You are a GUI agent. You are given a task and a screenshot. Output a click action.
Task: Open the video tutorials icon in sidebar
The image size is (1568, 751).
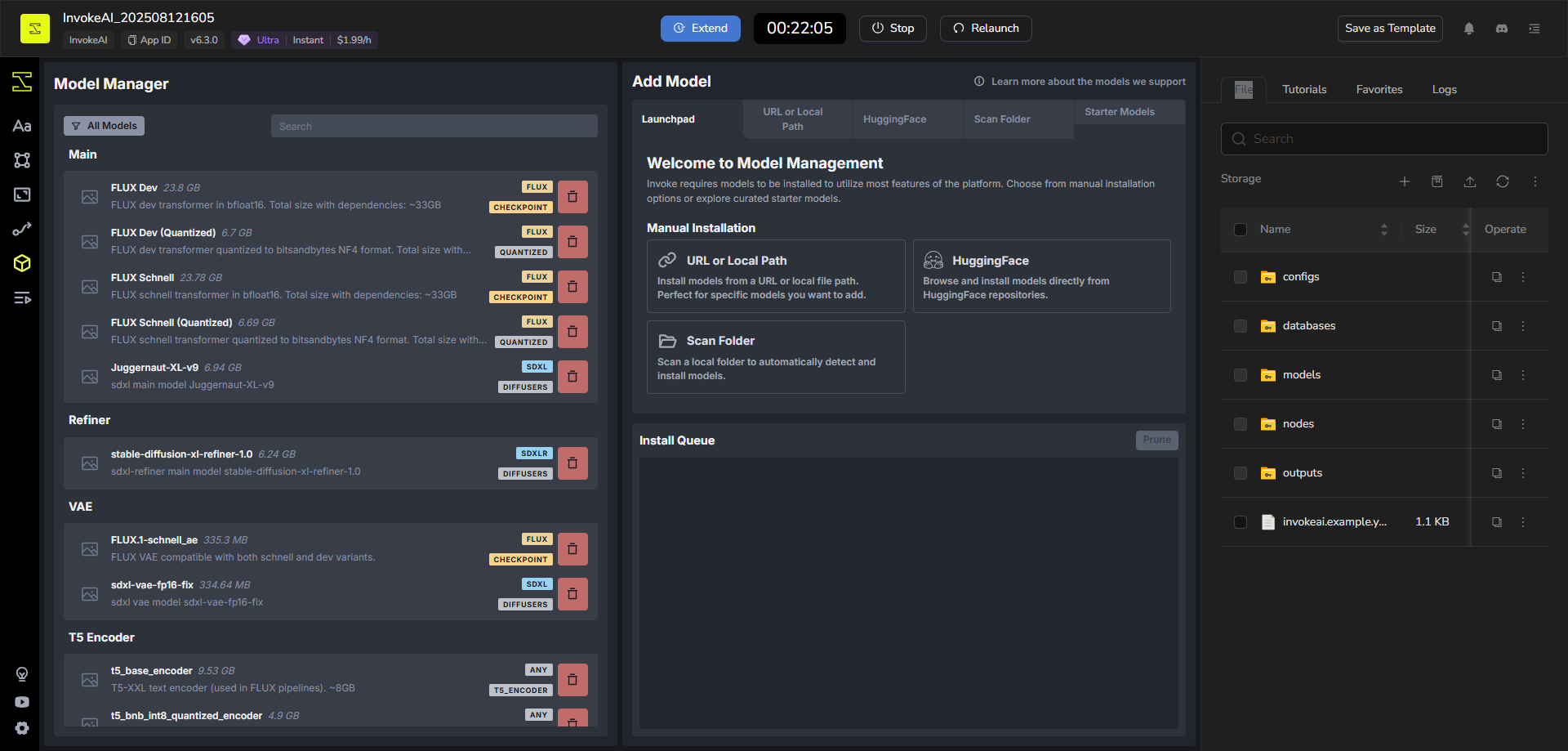coord(22,702)
